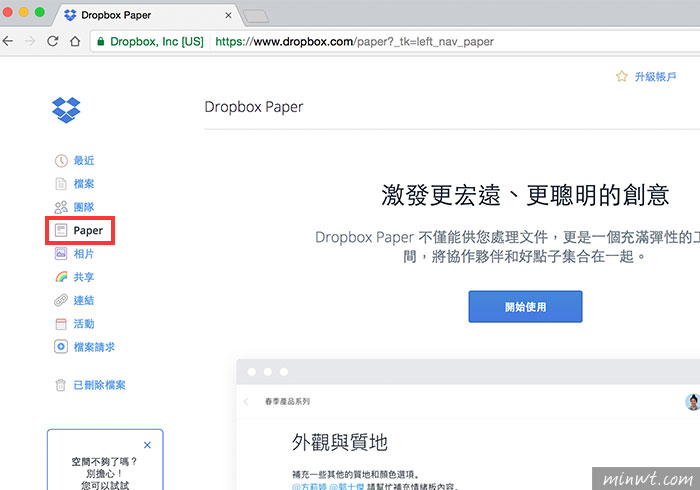The height and width of the screenshot is (490, 700).
Task: Click the Paper document icon in sidebar
Action: point(61,230)
